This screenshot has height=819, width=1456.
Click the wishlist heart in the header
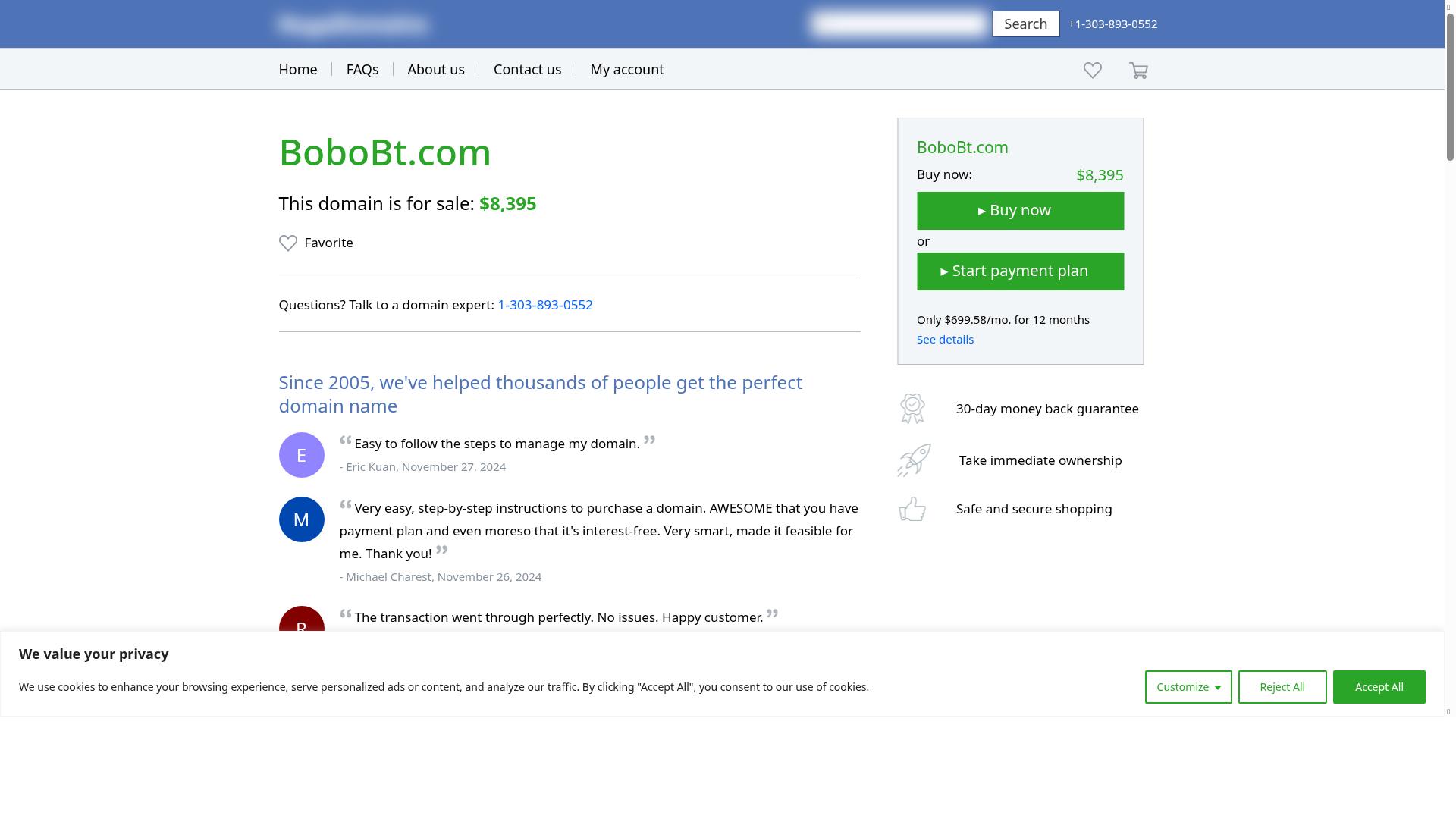point(1092,70)
